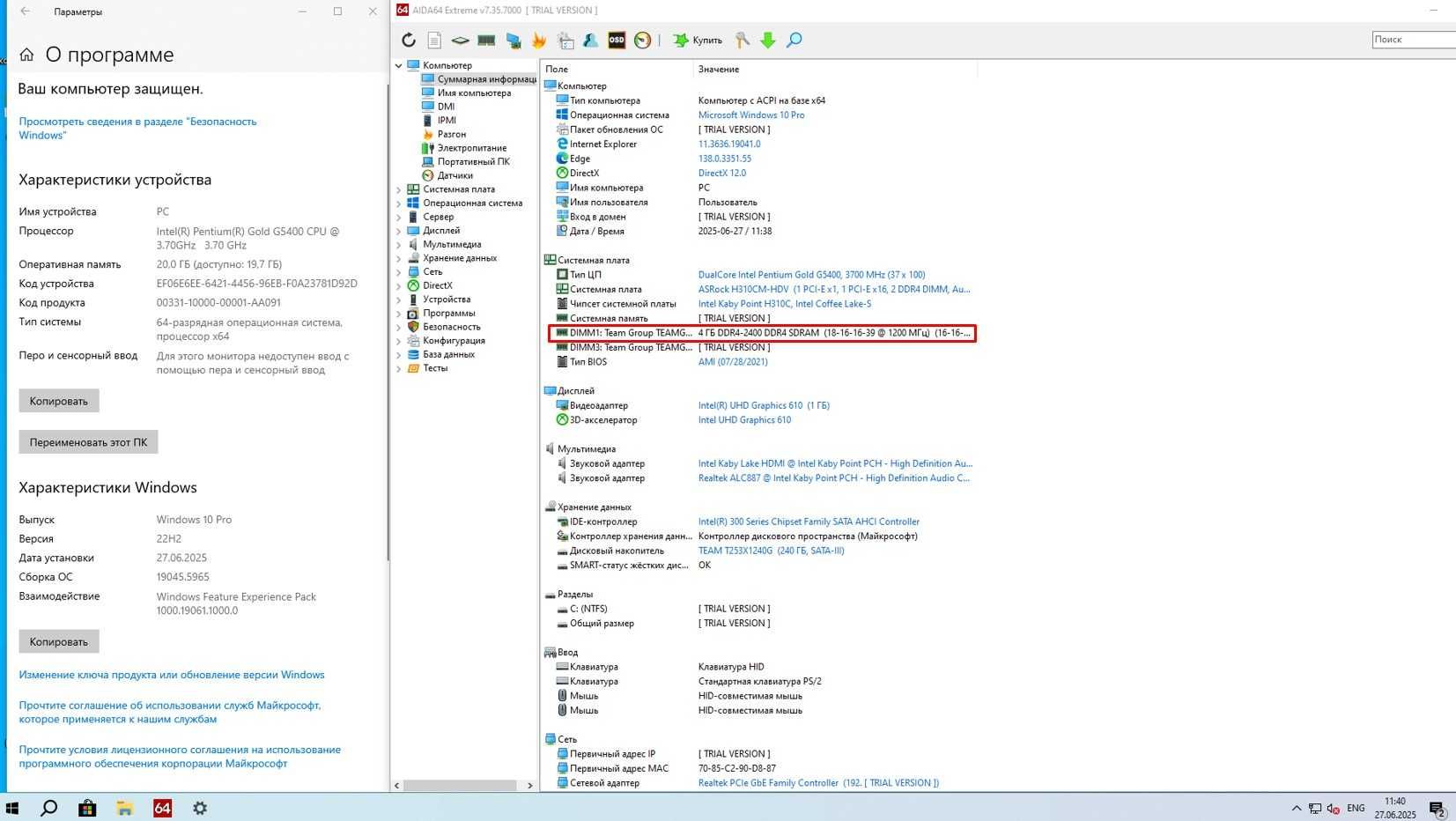Open the memory module benchmark toolbar icon
This screenshot has width=1456, height=821.
pyautogui.click(x=486, y=40)
